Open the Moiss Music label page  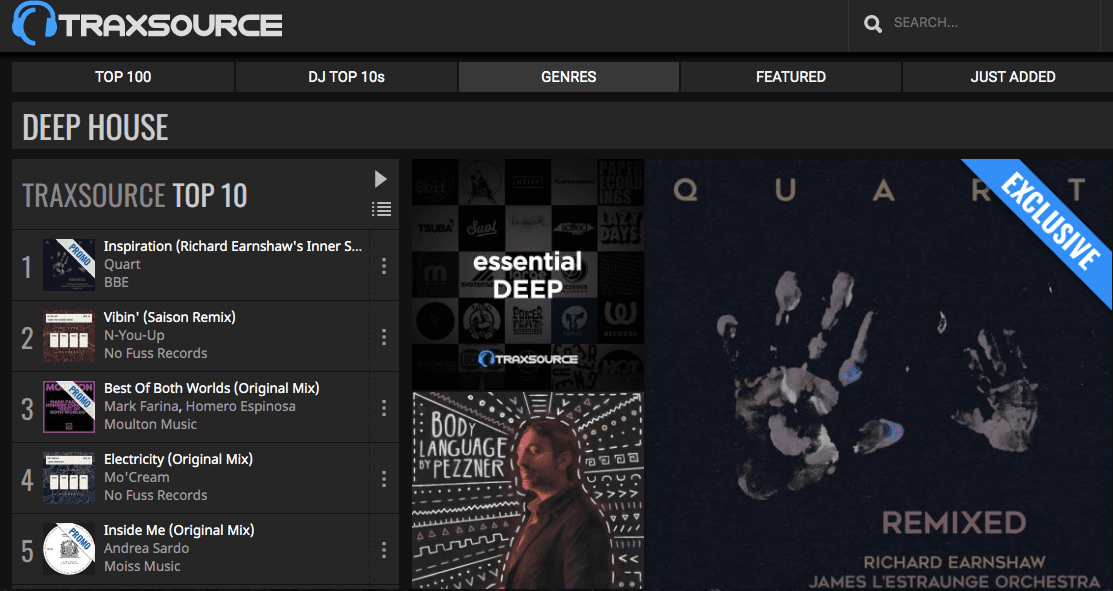[142, 566]
